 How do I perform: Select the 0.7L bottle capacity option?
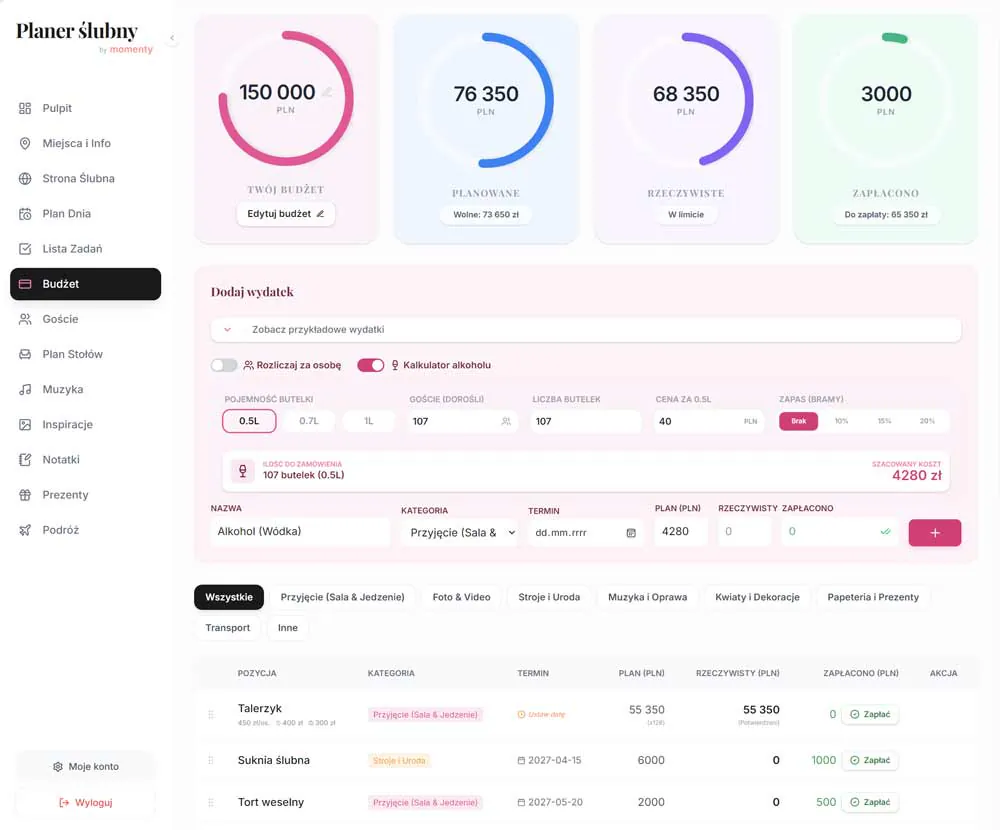click(309, 421)
